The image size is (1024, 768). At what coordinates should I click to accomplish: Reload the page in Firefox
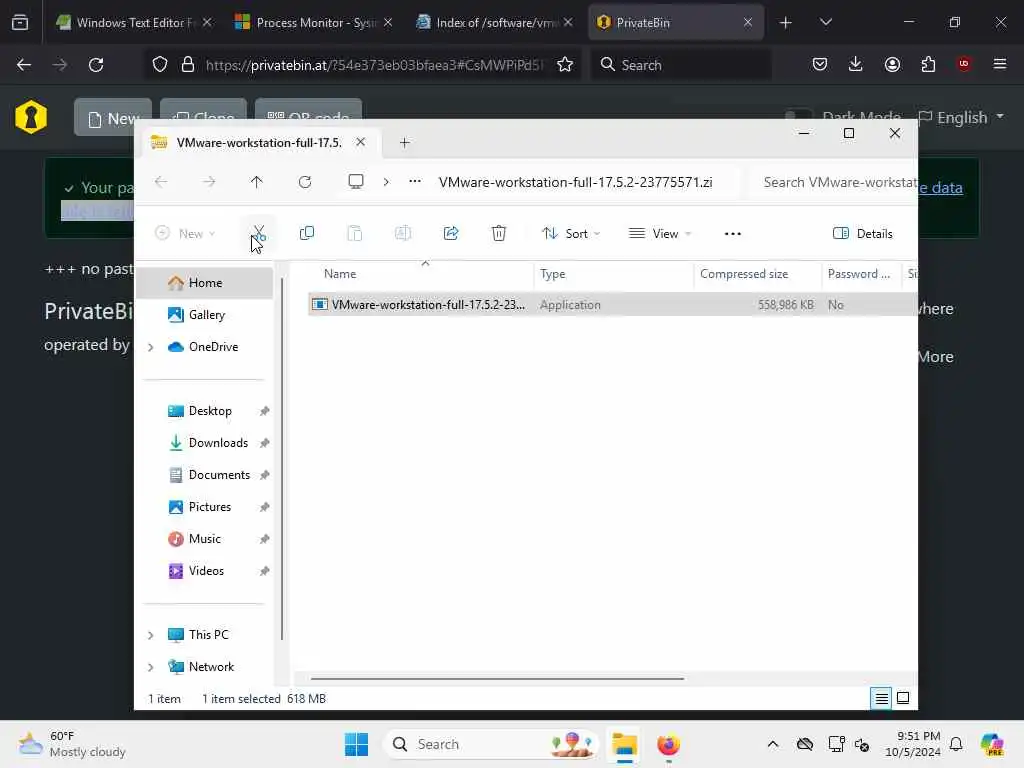96,65
